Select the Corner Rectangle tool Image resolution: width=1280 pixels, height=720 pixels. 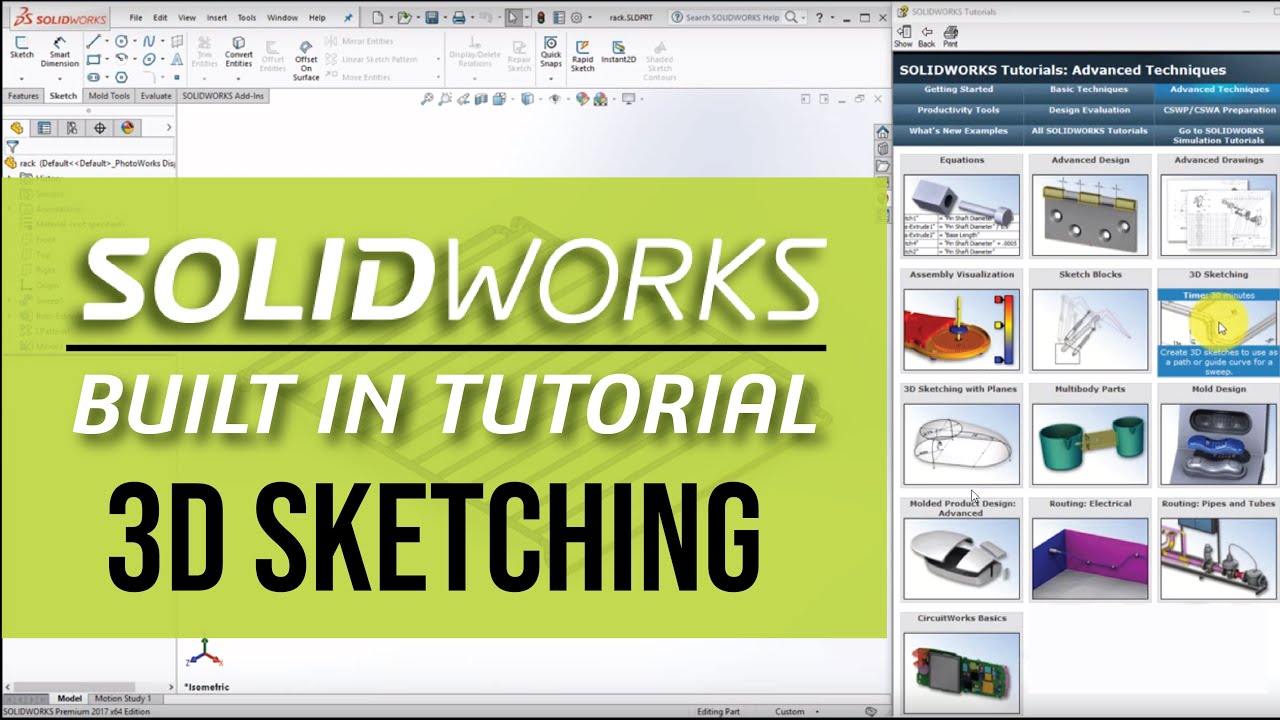[x=93, y=59]
